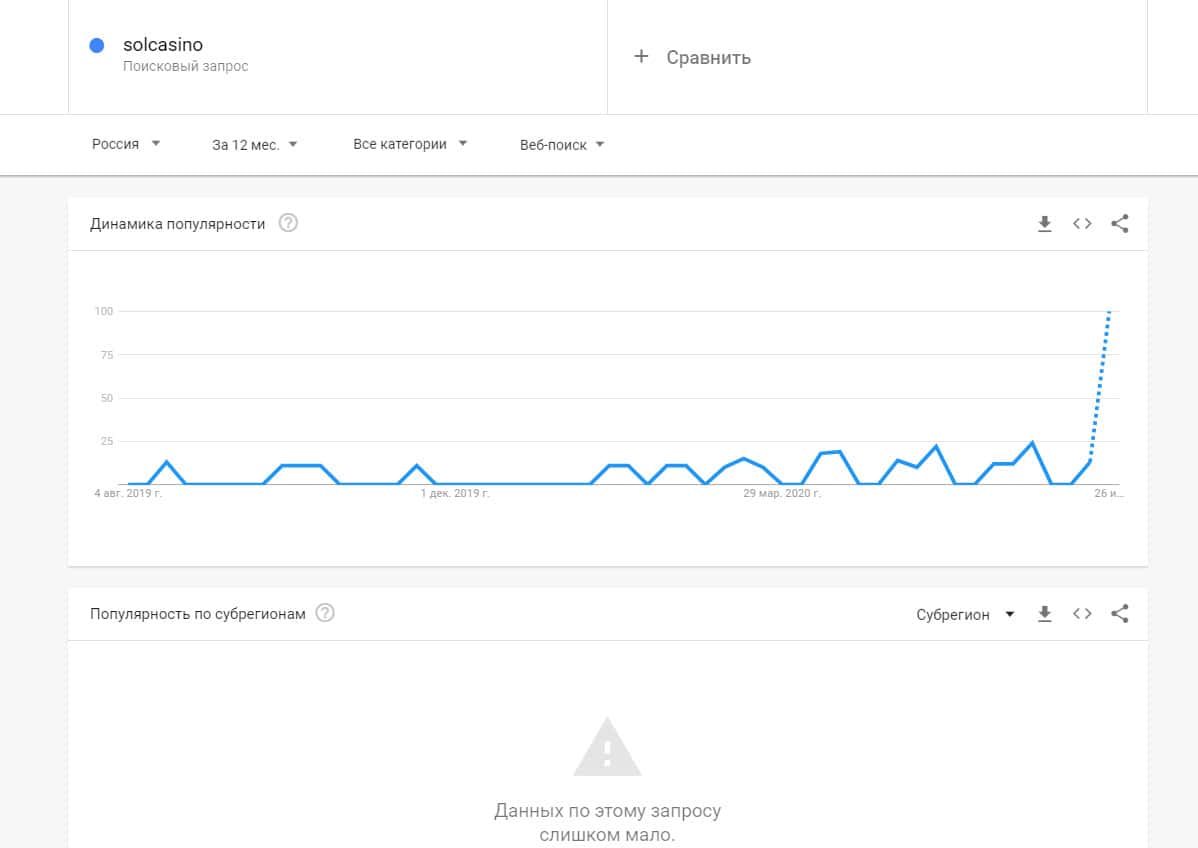Open help for Популярность по субрегионам
This screenshot has height=848, width=1198.
click(x=325, y=613)
